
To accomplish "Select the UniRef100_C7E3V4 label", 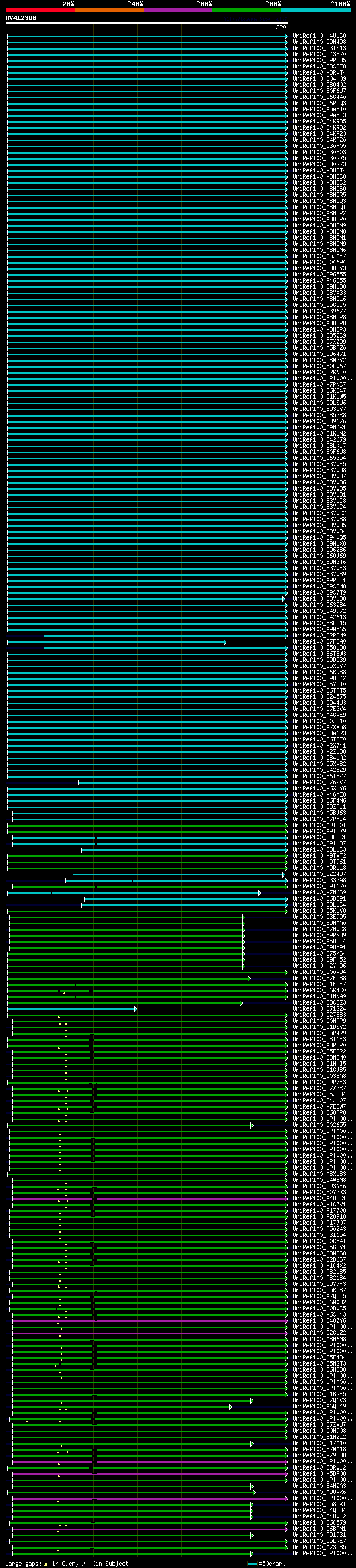I will [319, 709].
